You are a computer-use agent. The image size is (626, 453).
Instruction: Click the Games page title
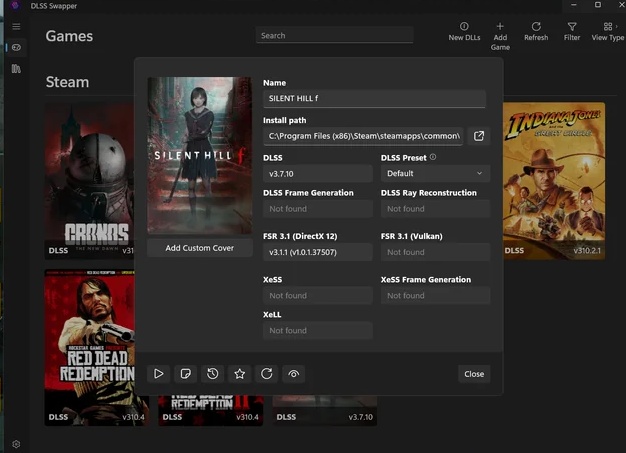(x=69, y=36)
